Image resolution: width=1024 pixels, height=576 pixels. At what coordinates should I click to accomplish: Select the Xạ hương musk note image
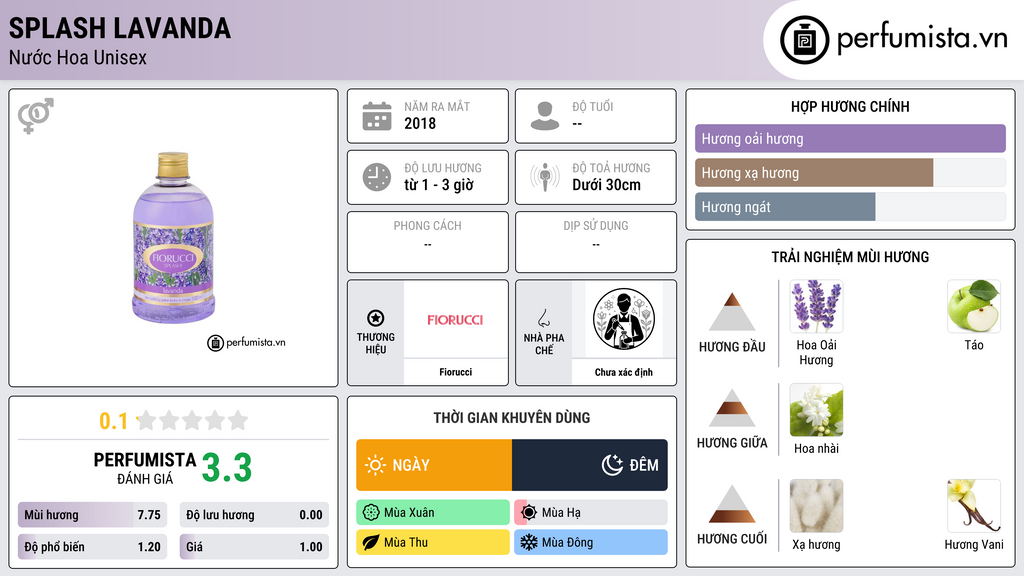pos(816,506)
